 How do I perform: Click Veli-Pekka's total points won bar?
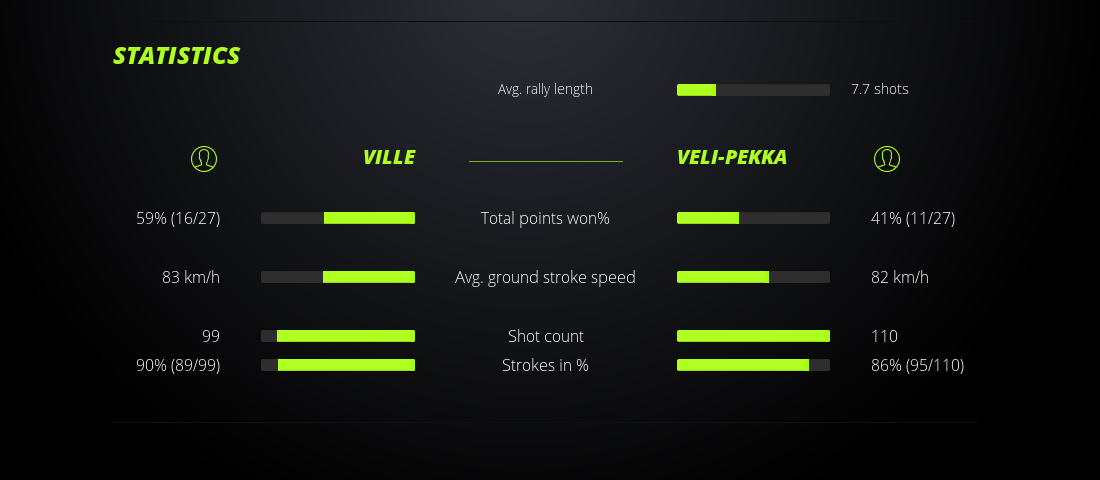(x=753, y=218)
